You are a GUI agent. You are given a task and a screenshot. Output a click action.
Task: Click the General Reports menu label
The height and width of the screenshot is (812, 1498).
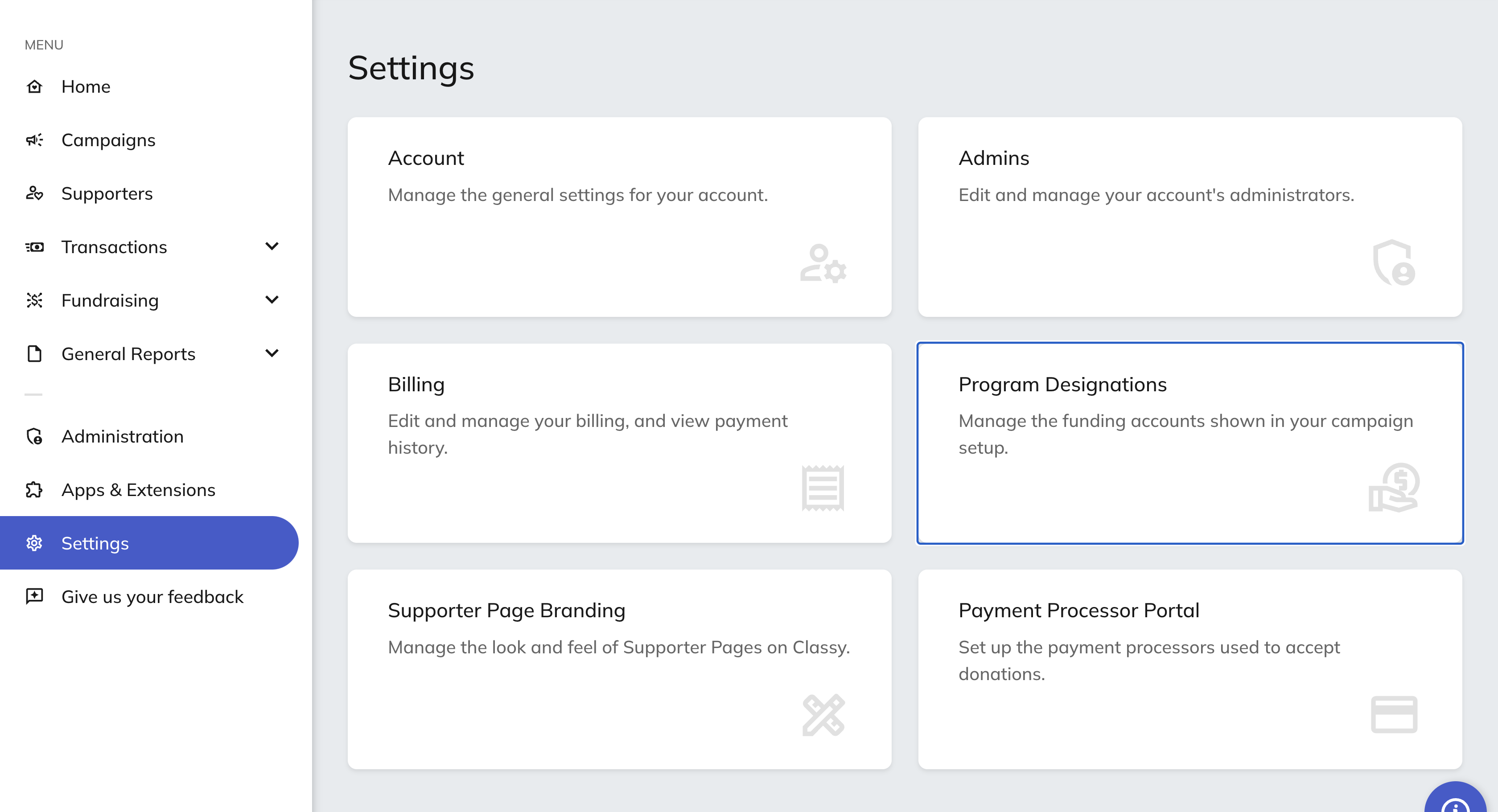click(x=128, y=355)
